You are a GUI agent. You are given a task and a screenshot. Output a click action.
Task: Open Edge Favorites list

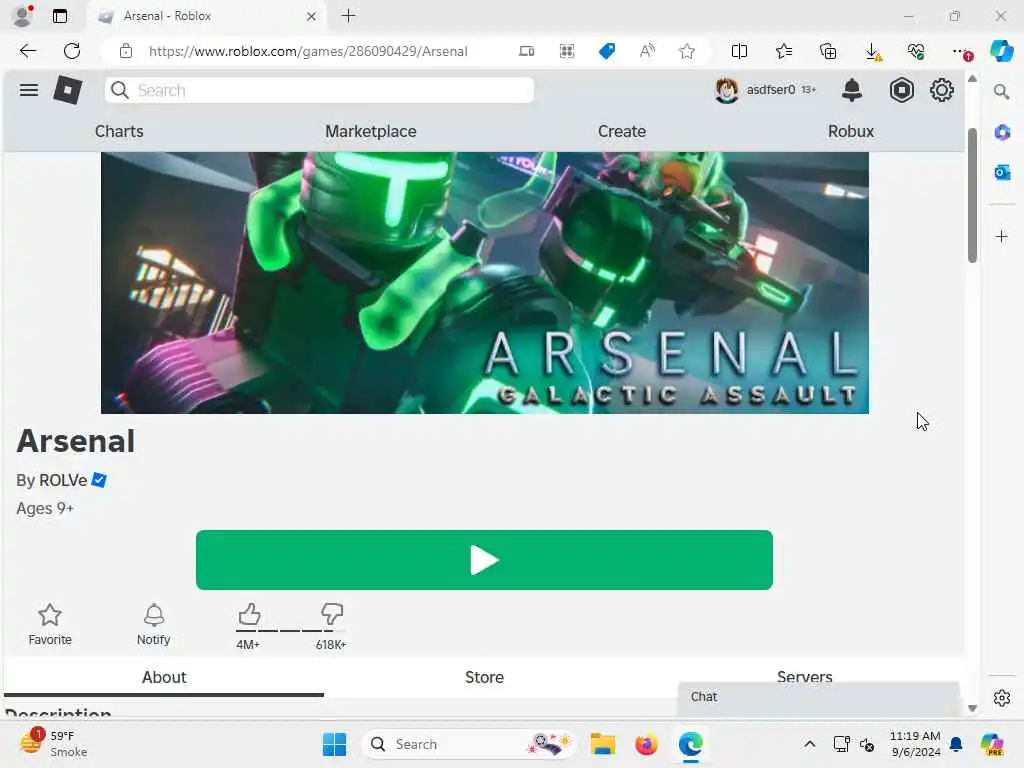[784, 51]
